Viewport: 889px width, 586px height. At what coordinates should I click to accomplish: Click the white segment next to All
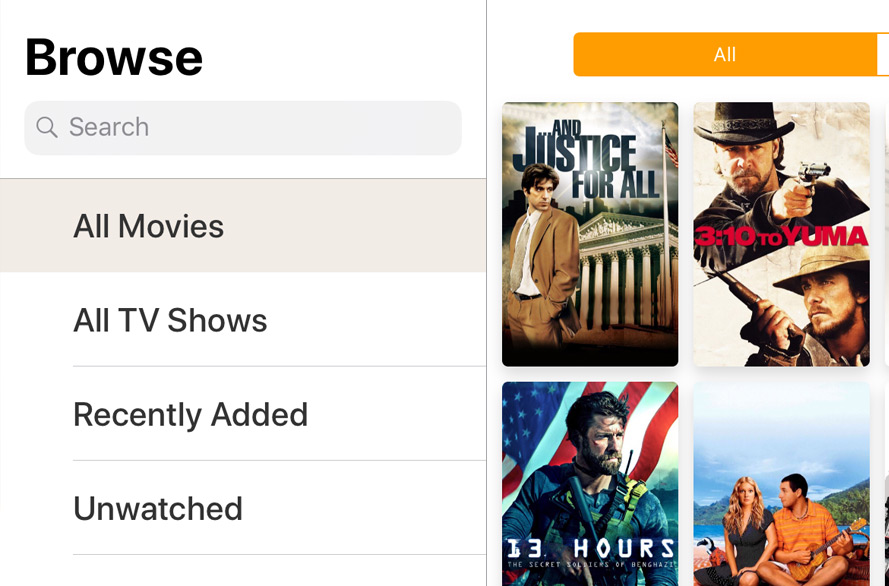click(x=883, y=54)
